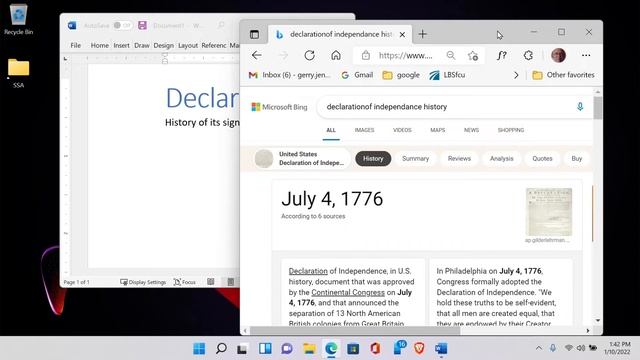
Task: Open Edge settings and more menu
Action: (586, 56)
